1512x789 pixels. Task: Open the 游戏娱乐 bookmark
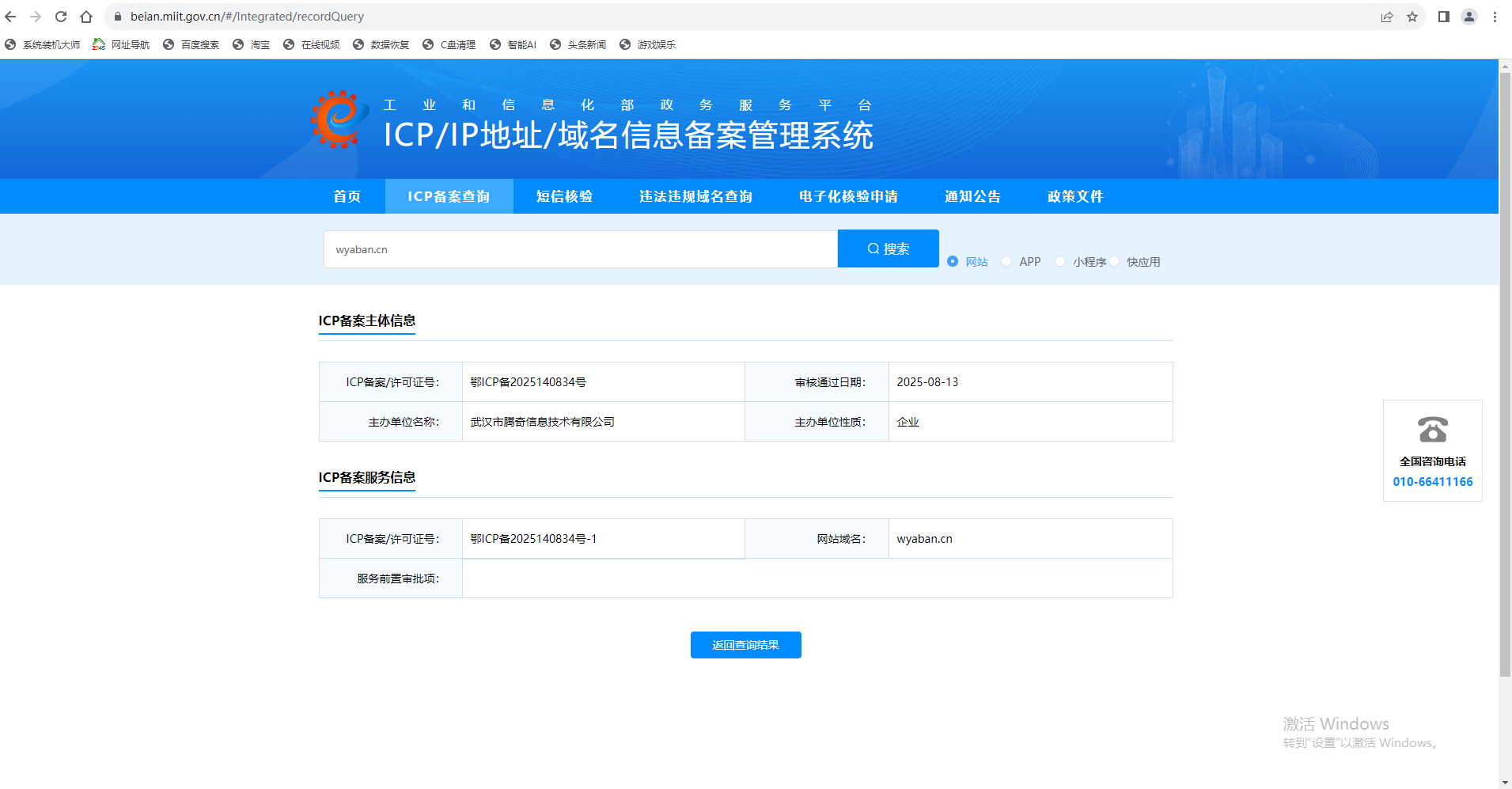coord(647,45)
